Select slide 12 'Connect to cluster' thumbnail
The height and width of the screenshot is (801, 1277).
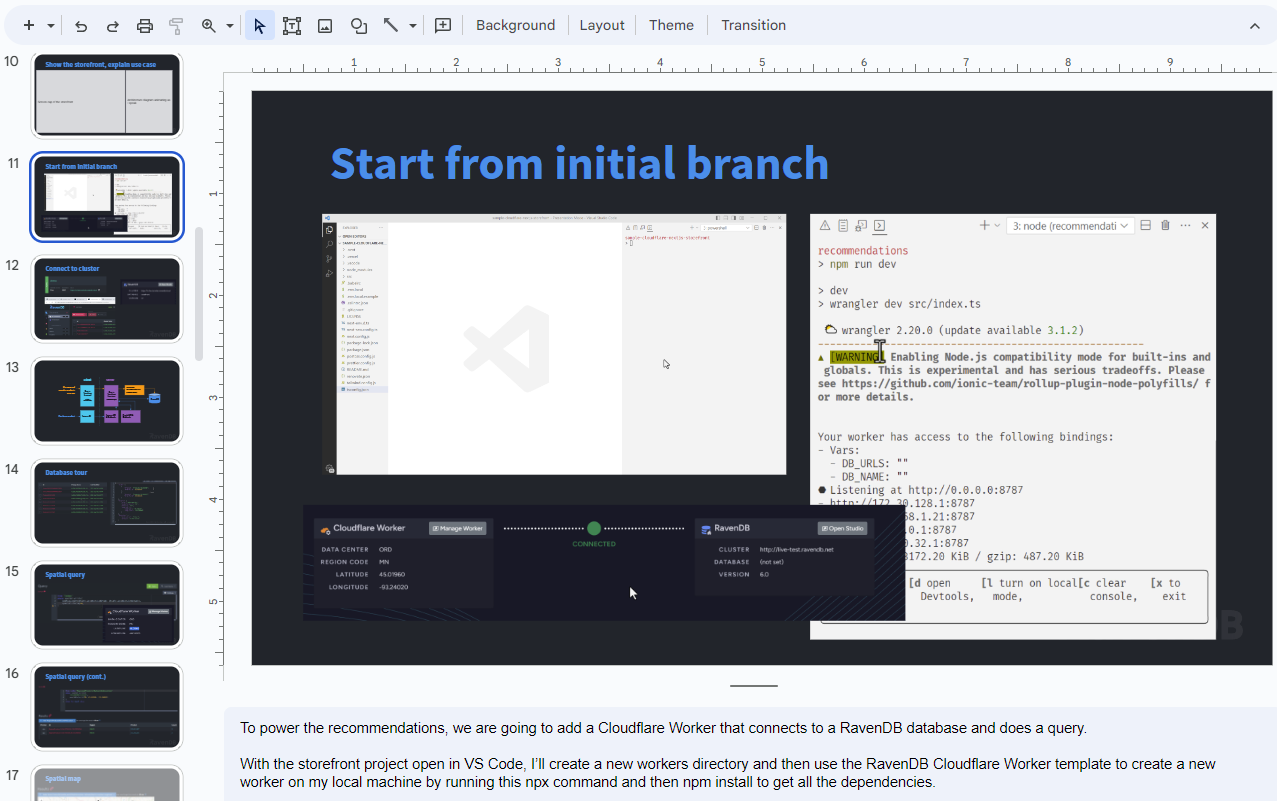coord(108,299)
